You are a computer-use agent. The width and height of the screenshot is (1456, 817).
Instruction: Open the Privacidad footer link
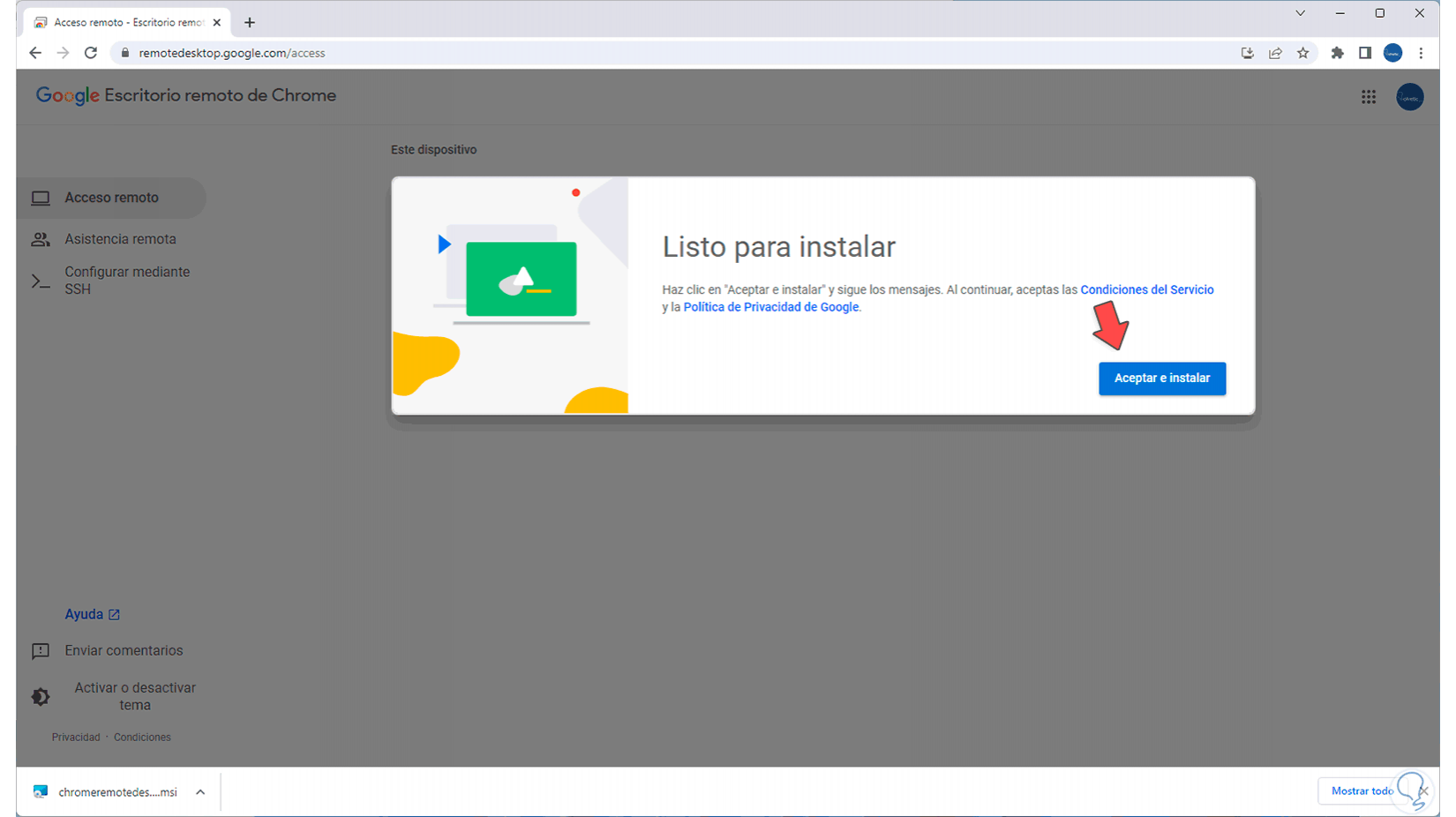click(76, 738)
